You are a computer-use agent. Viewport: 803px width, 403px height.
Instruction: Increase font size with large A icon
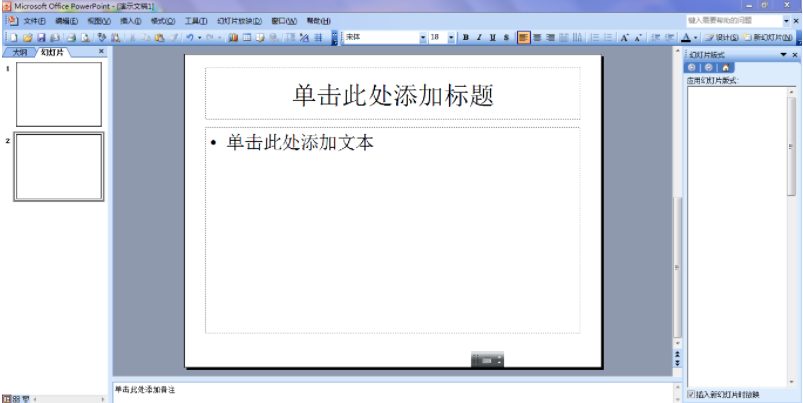625,37
